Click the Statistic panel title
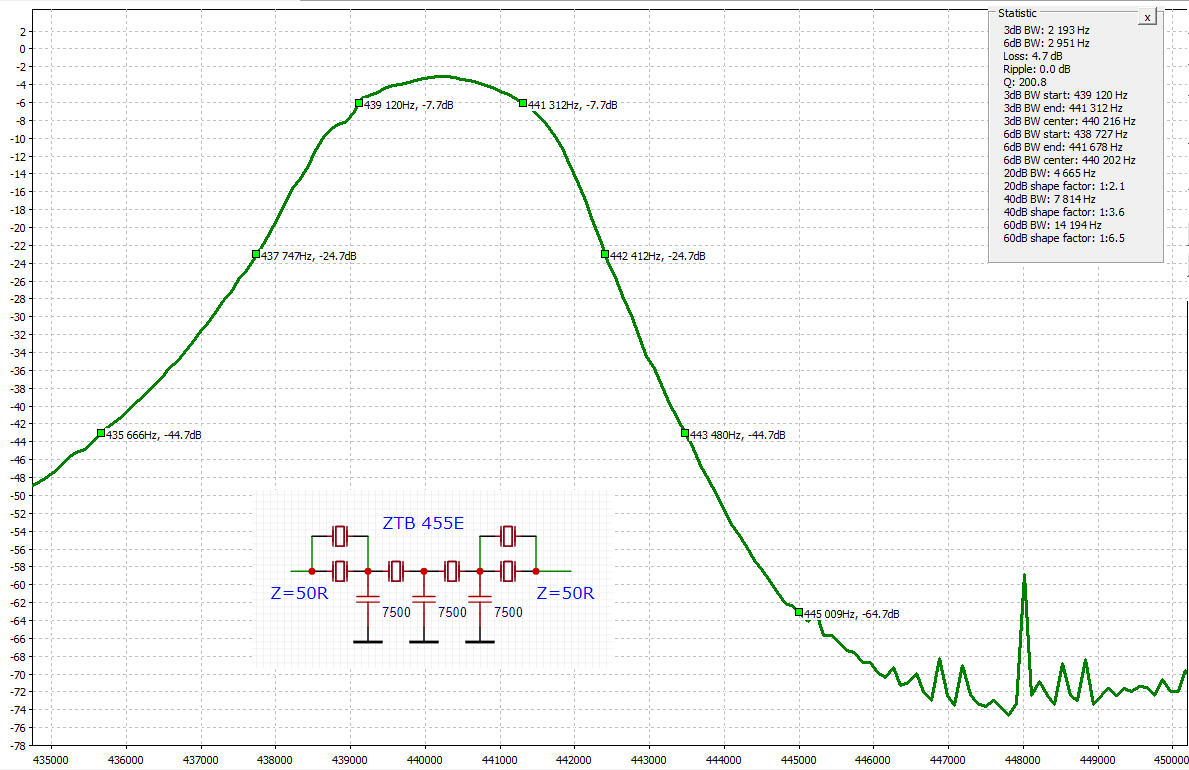This screenshot has height=770, width=1189. [1017, 13]
